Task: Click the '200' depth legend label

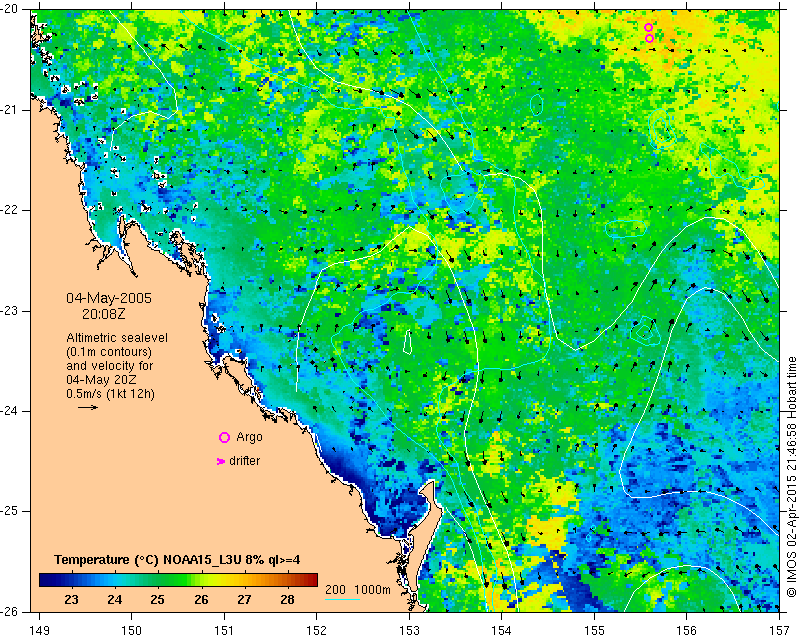Action: (x=335, y=590)
